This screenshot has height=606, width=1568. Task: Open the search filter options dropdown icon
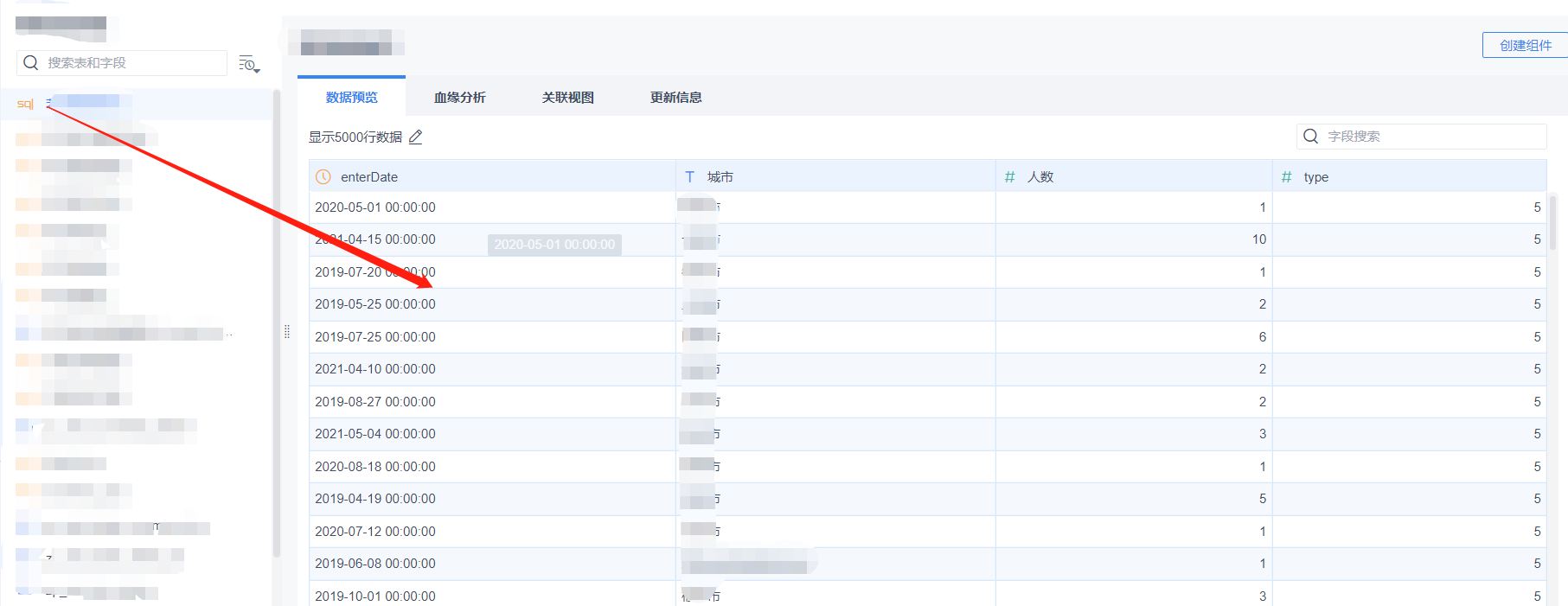249,64
